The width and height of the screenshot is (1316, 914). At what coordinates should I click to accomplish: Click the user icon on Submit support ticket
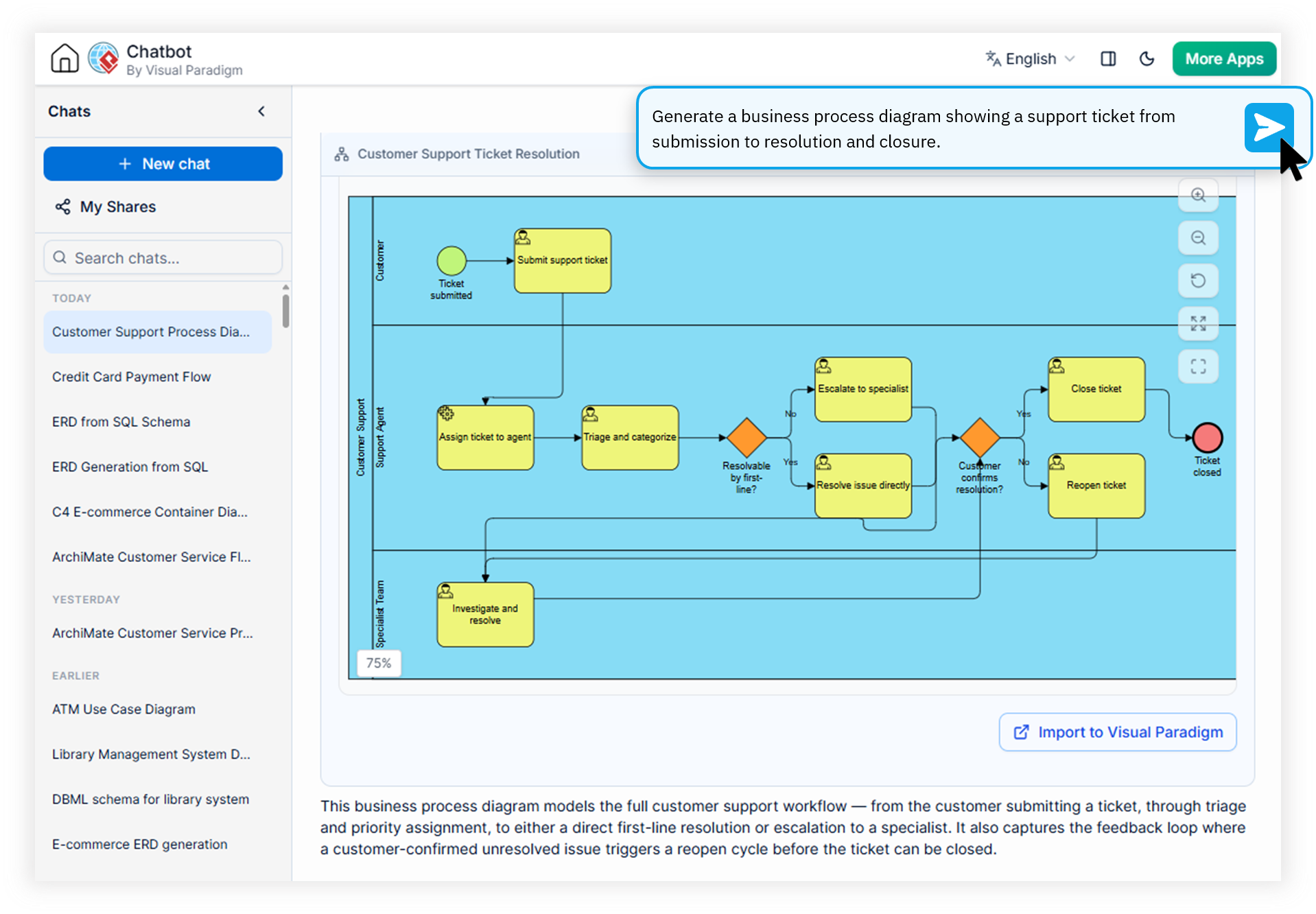pos(523,237)
